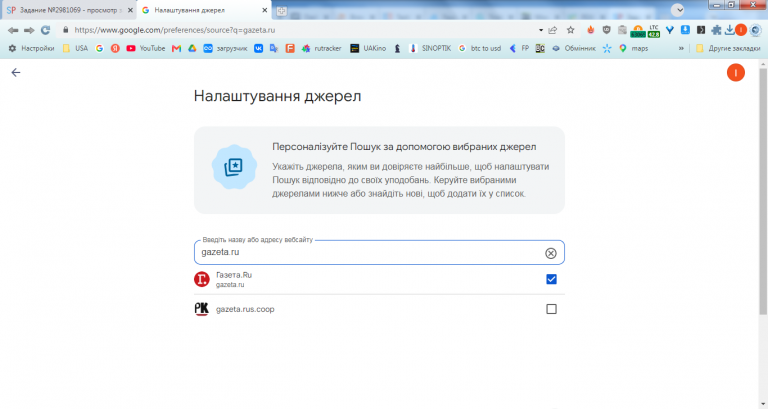Open the FP bookmark
The width and height of the screenshot is (768, 409).
coord(519,48)
